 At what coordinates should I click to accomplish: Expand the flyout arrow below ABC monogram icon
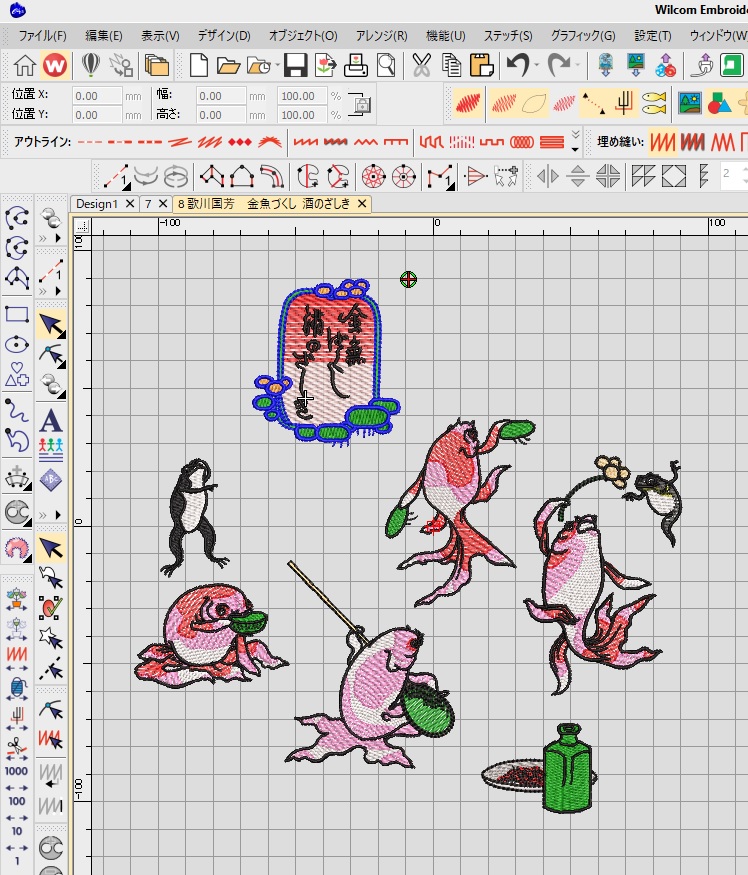(57, 515)
